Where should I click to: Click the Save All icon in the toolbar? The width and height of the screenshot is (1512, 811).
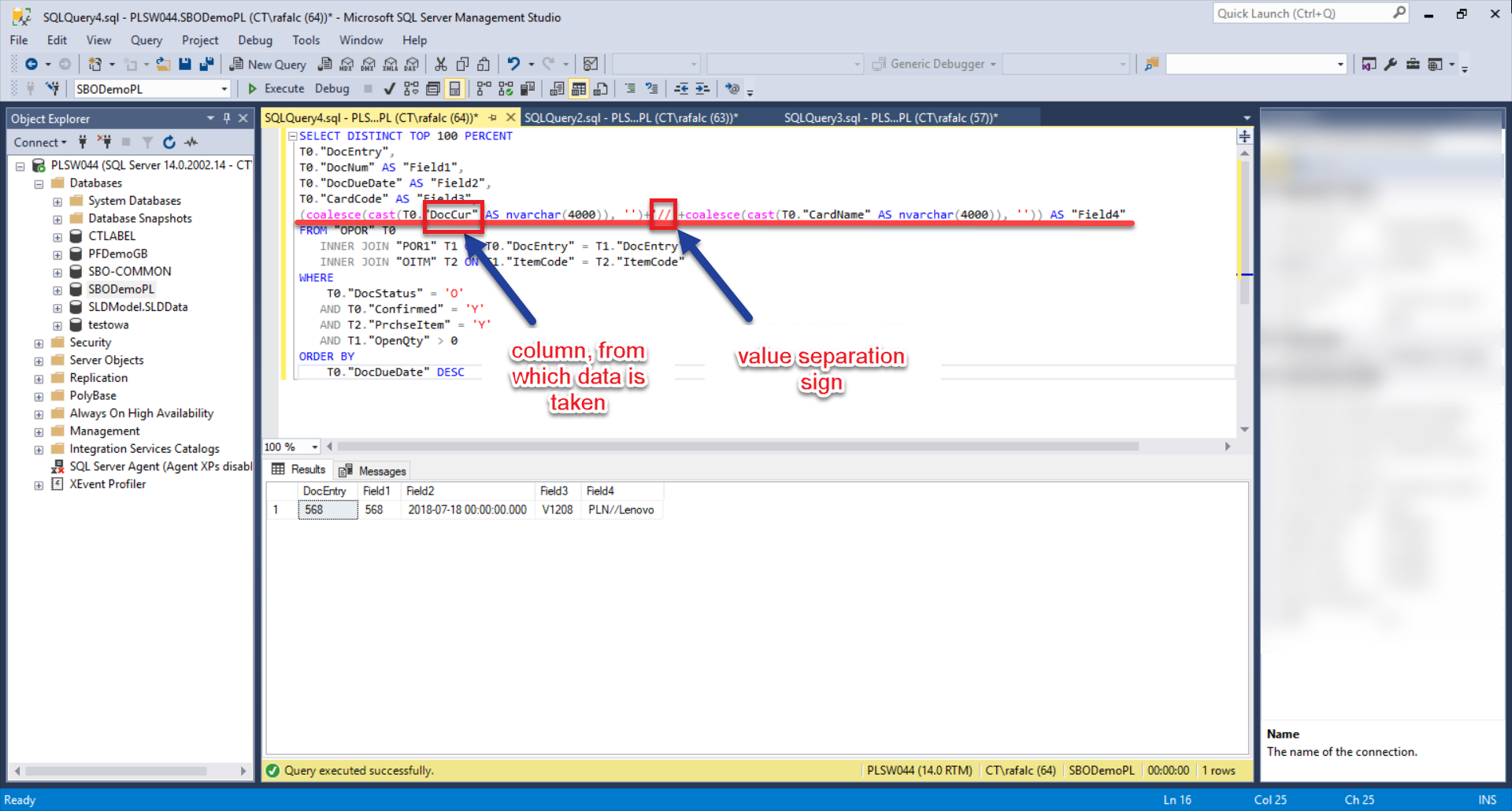pyautogui.click(x=206, y=65)
